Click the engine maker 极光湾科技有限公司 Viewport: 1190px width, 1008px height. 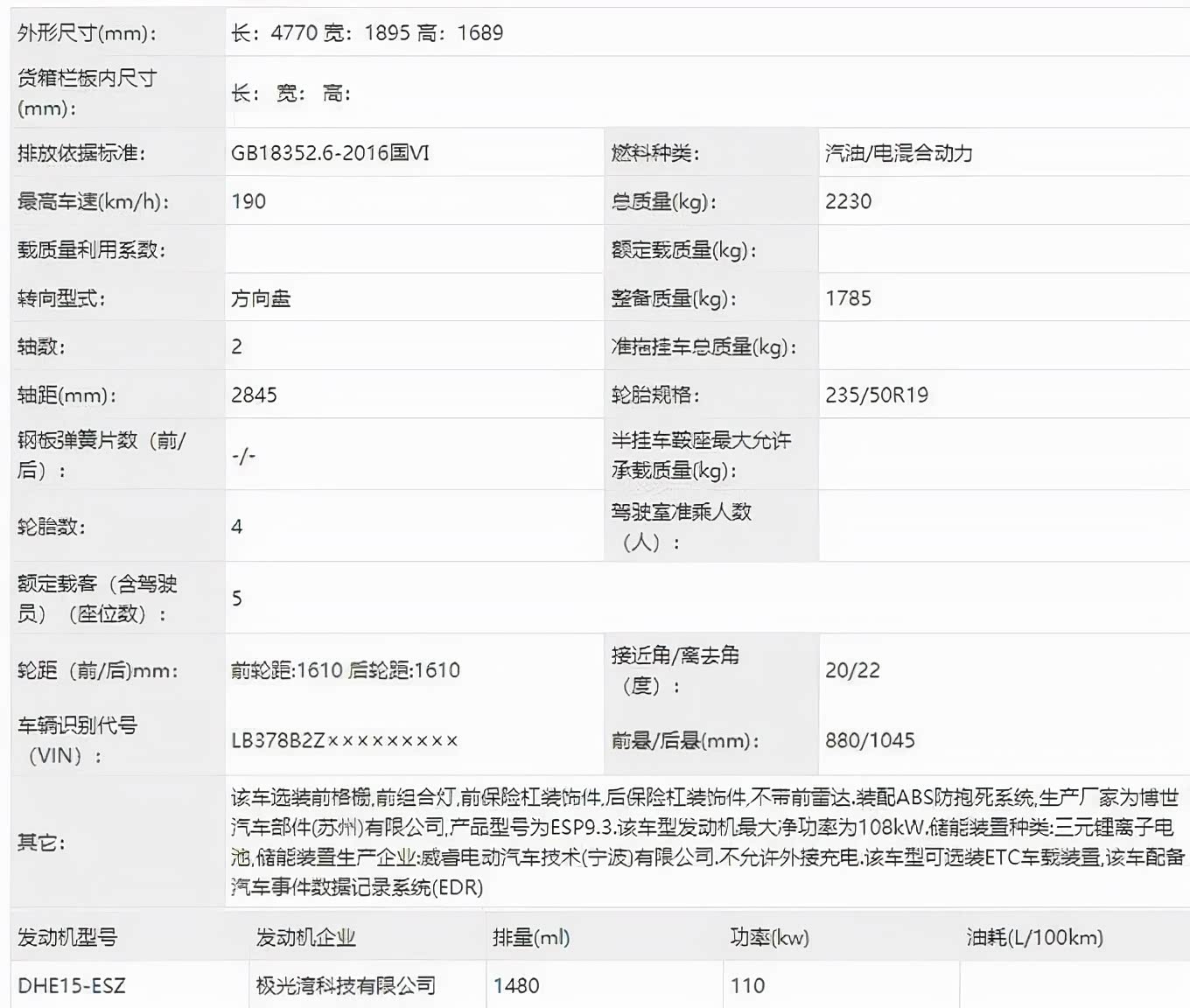coord(345,986)
